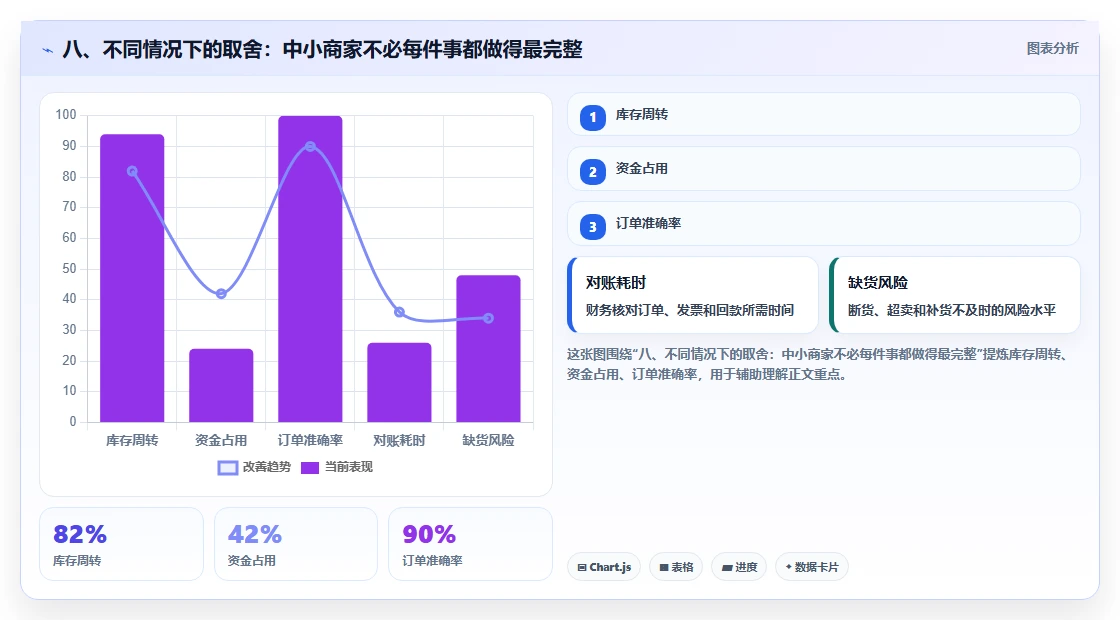Click trend line point on 缺货风险 bar
Viewport: 1120px width, 620px height.
(489, 318)
